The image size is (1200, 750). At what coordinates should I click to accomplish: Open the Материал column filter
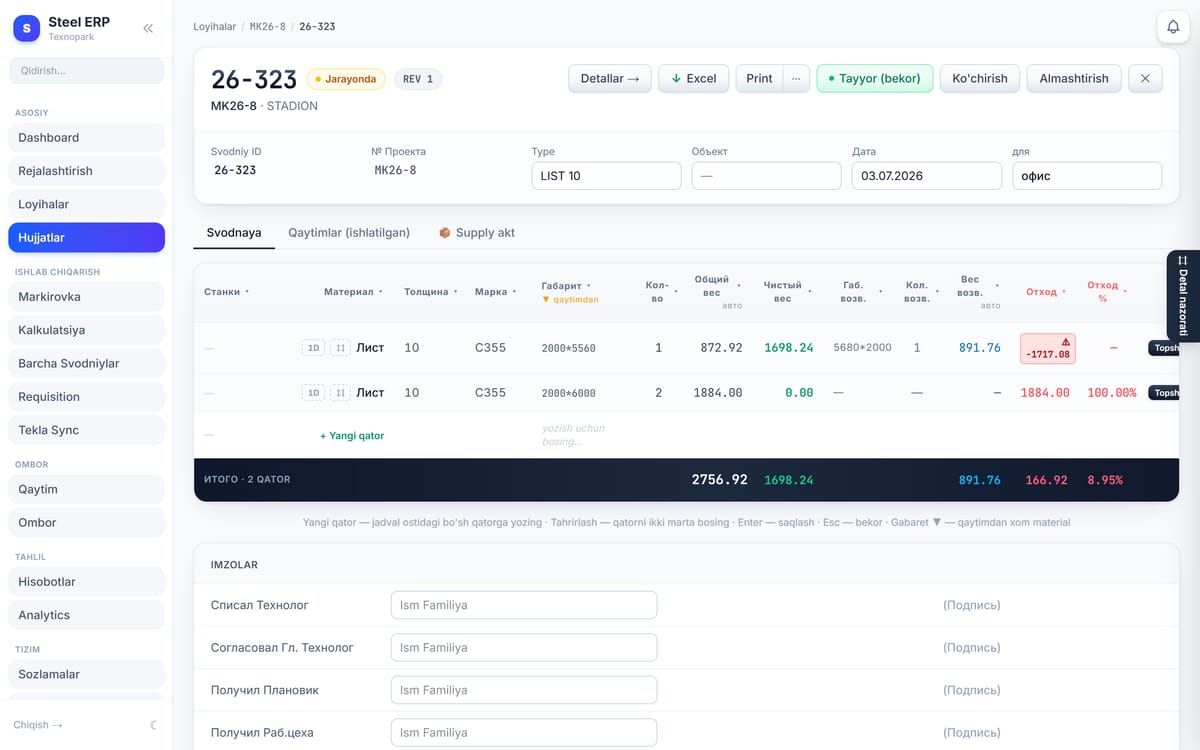point(381,292)
